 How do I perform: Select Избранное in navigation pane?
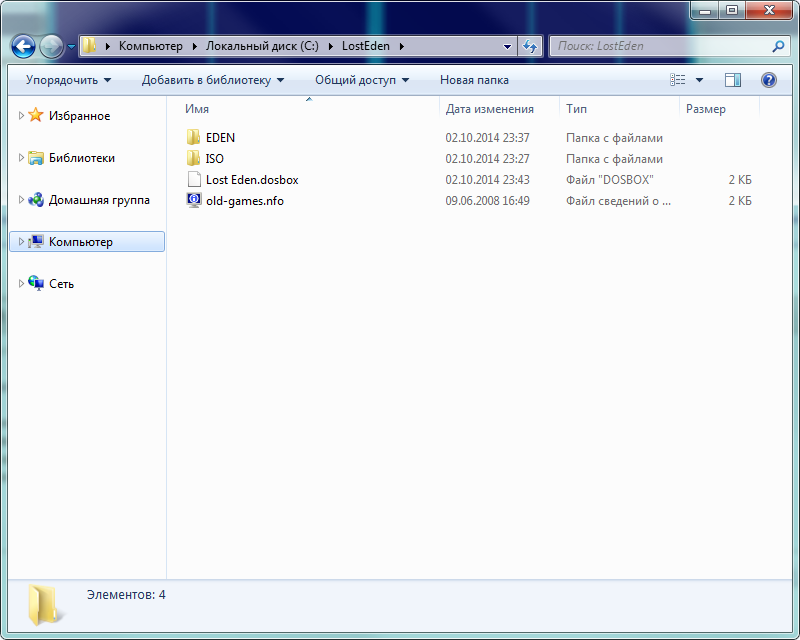coord(80,116)
